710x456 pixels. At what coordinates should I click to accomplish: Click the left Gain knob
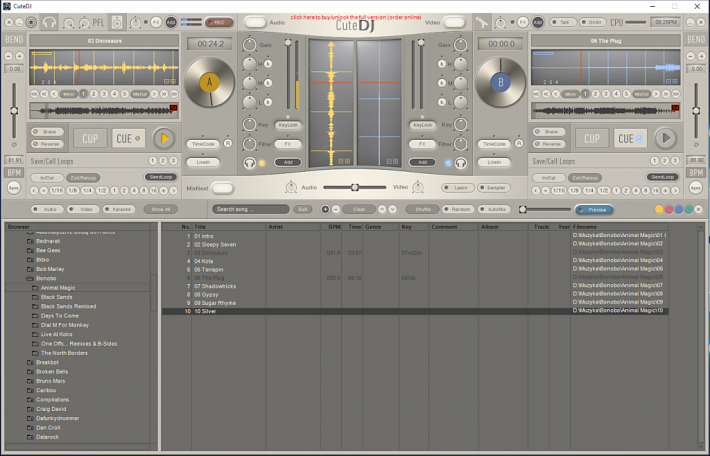tap(249, 44)
